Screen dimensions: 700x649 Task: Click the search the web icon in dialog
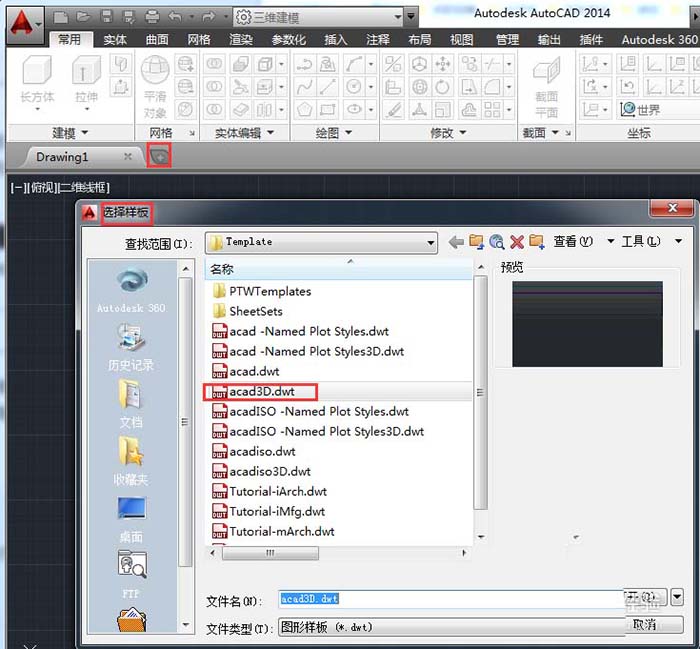click(x=496, y=242)
